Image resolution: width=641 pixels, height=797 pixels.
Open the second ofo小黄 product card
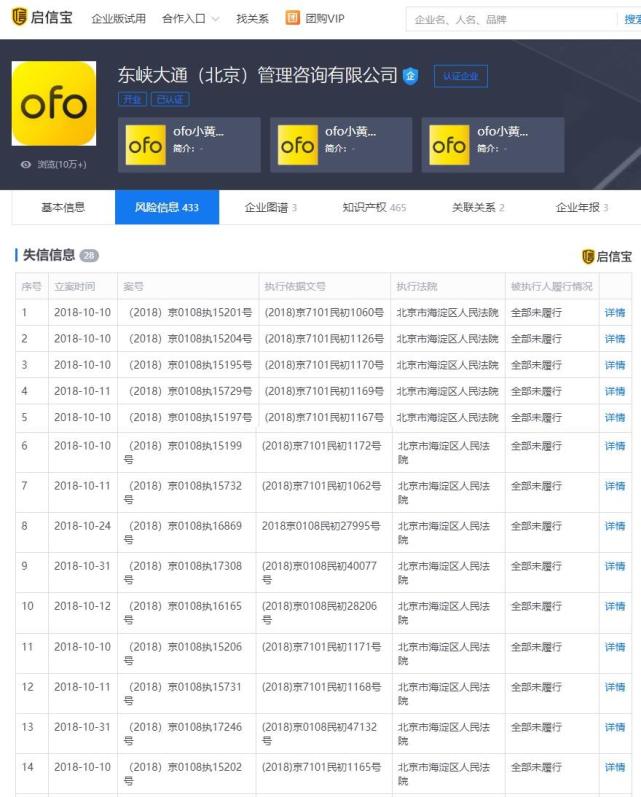[341, 145]
